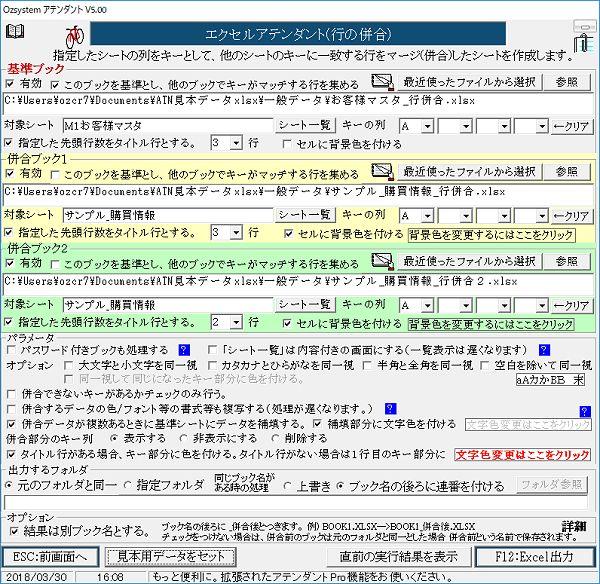Image resolution: width=600 pixels, height=584 pixels.
Task: Click 対象シート field M1お客様マスタ
Action: click(168, 126)
